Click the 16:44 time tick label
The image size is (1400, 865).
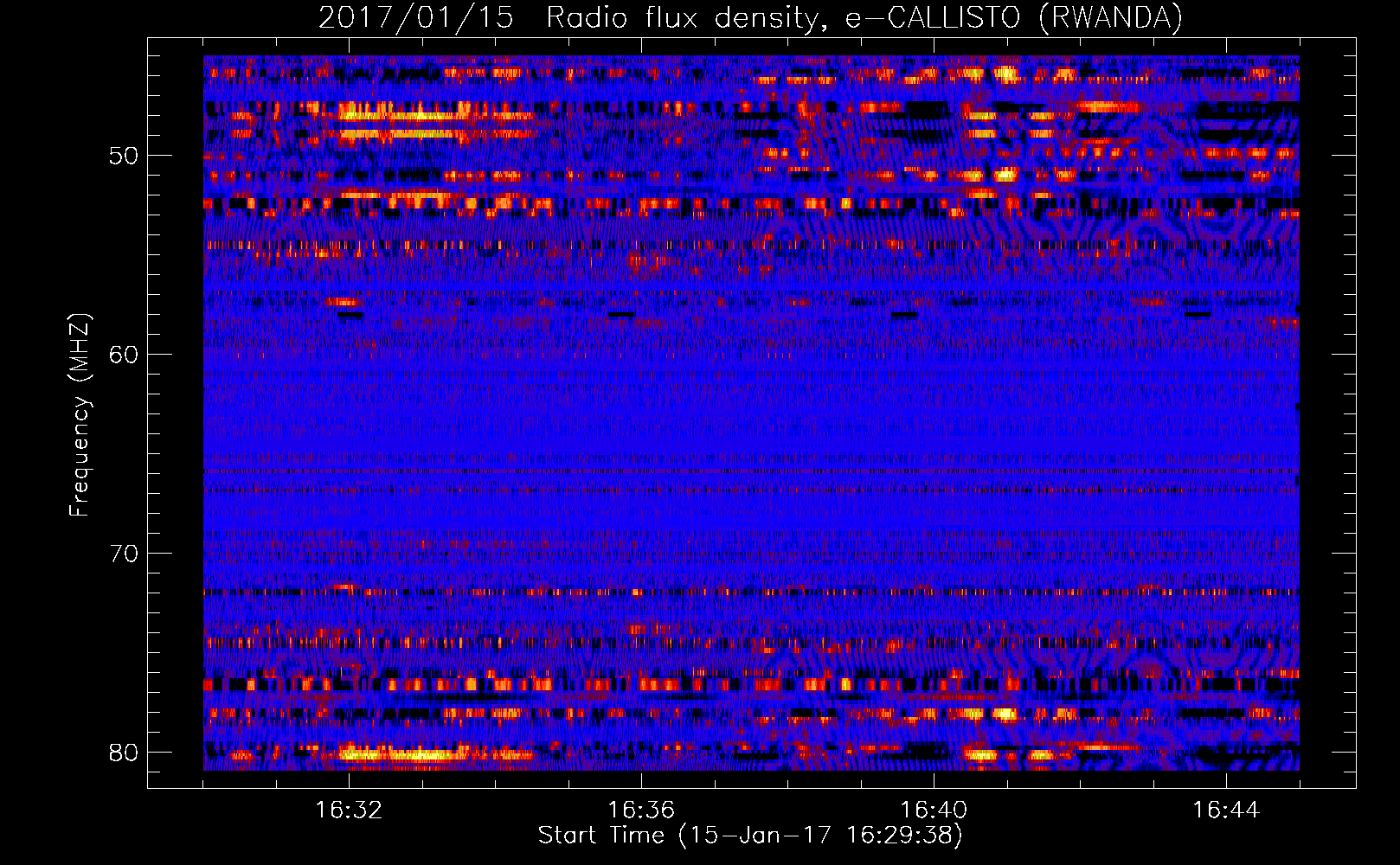[x=1226, y=810]
